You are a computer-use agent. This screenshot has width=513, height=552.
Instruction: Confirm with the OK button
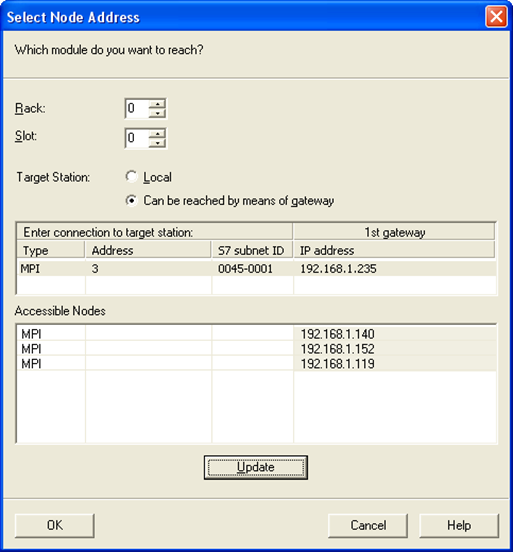coord(55,525)
